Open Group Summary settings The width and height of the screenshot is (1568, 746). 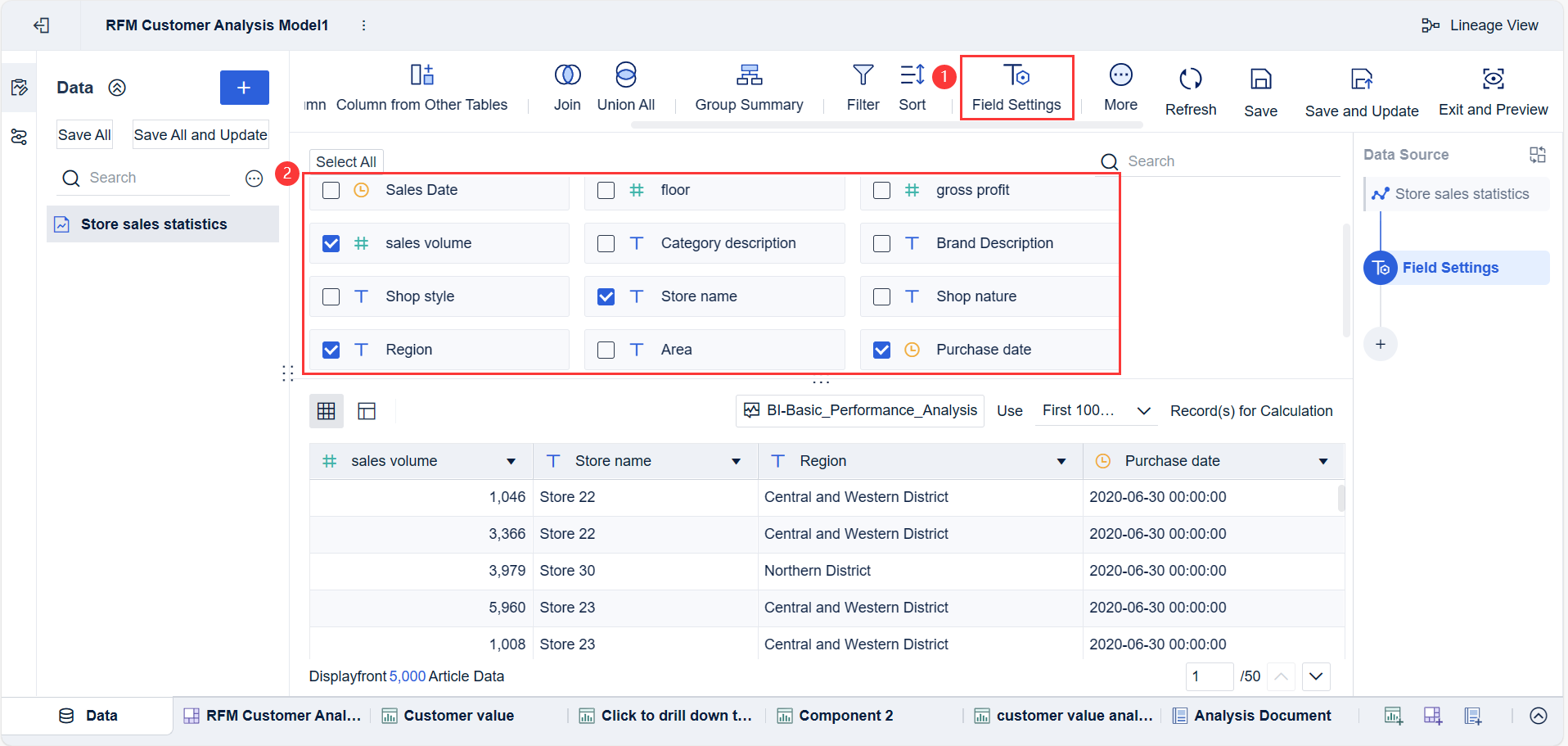click(x=748, y=88)
